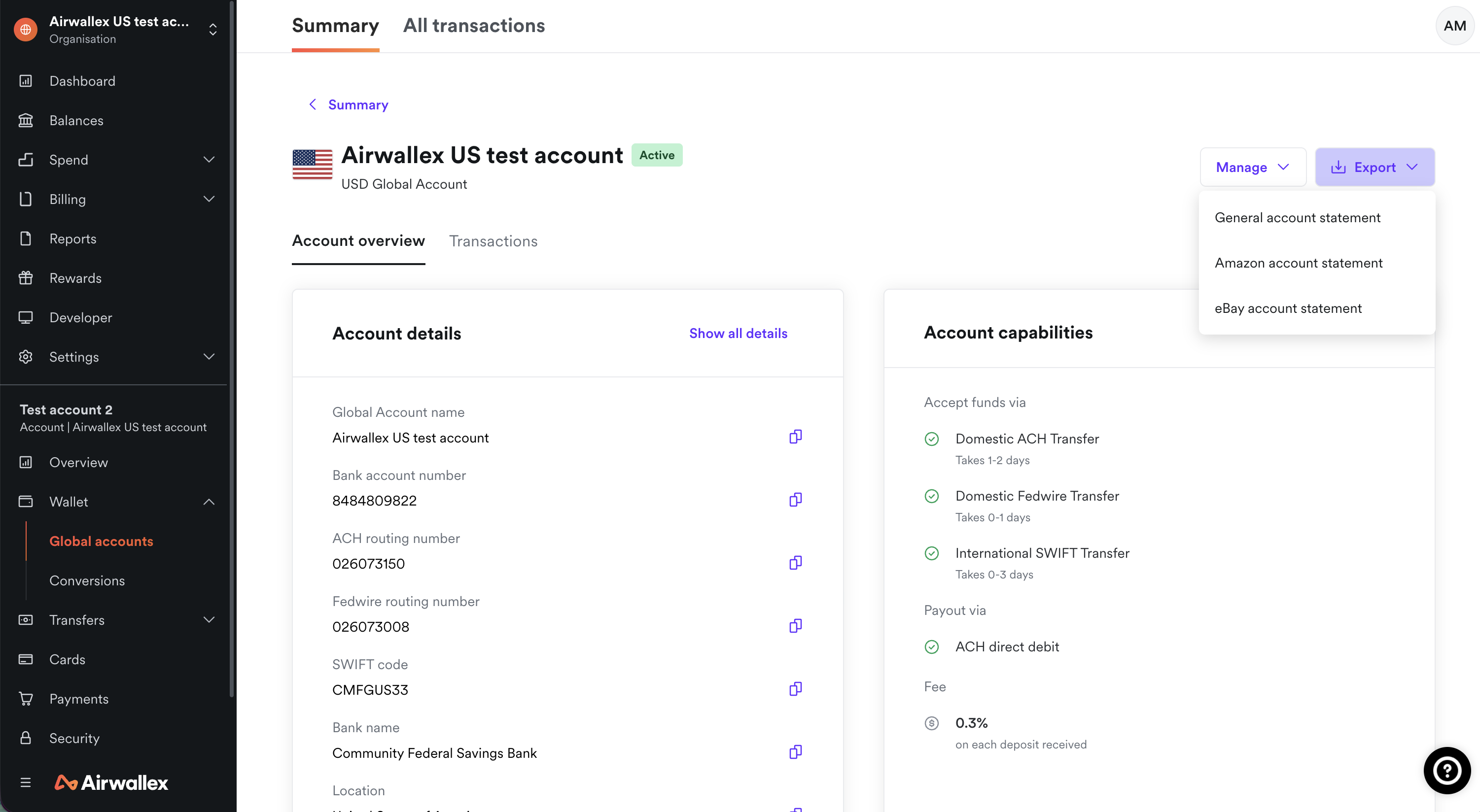Click the Security lock icon

click(25, 739)
